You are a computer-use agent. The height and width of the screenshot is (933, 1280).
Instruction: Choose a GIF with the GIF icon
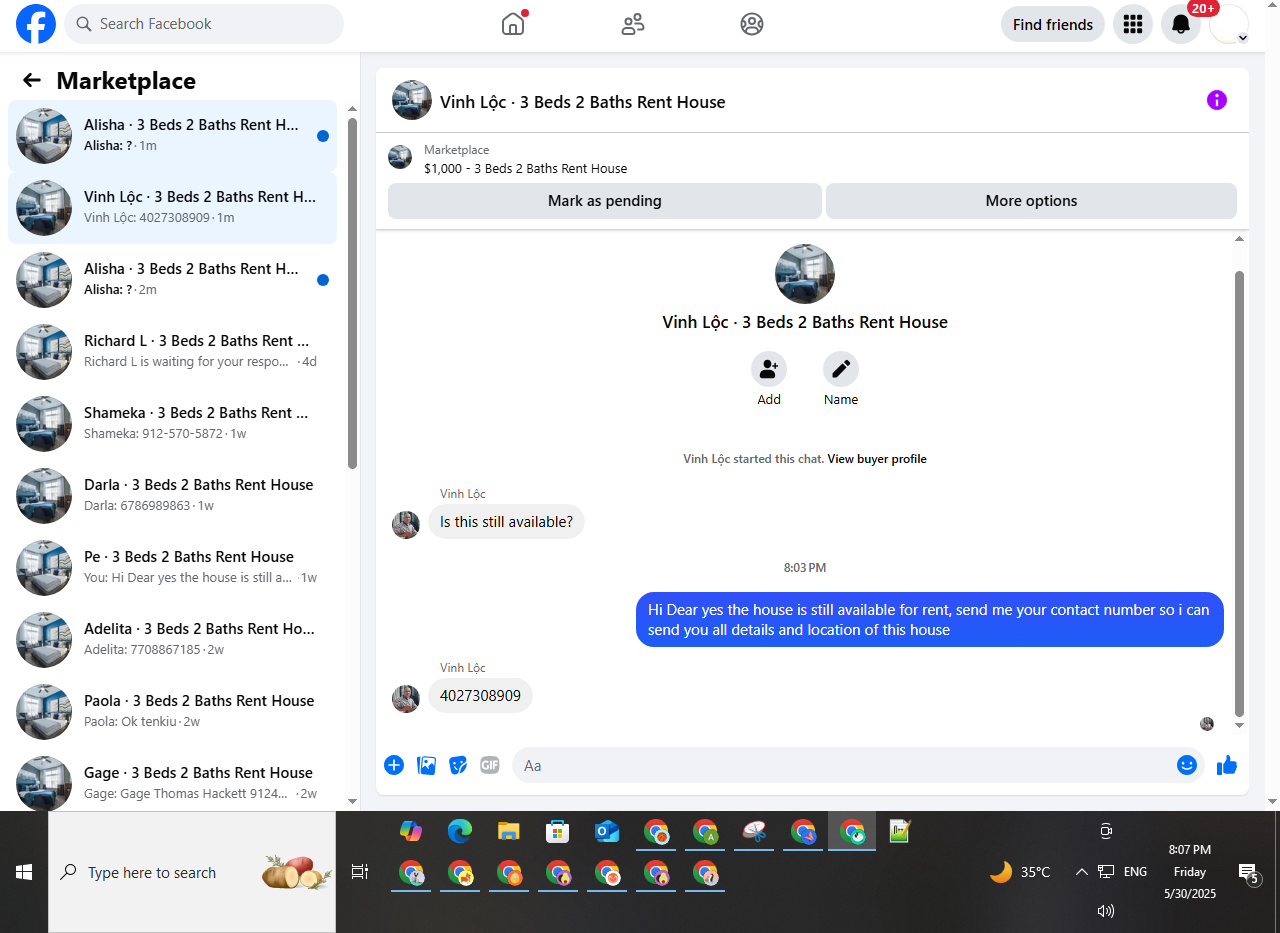[489, 765]
